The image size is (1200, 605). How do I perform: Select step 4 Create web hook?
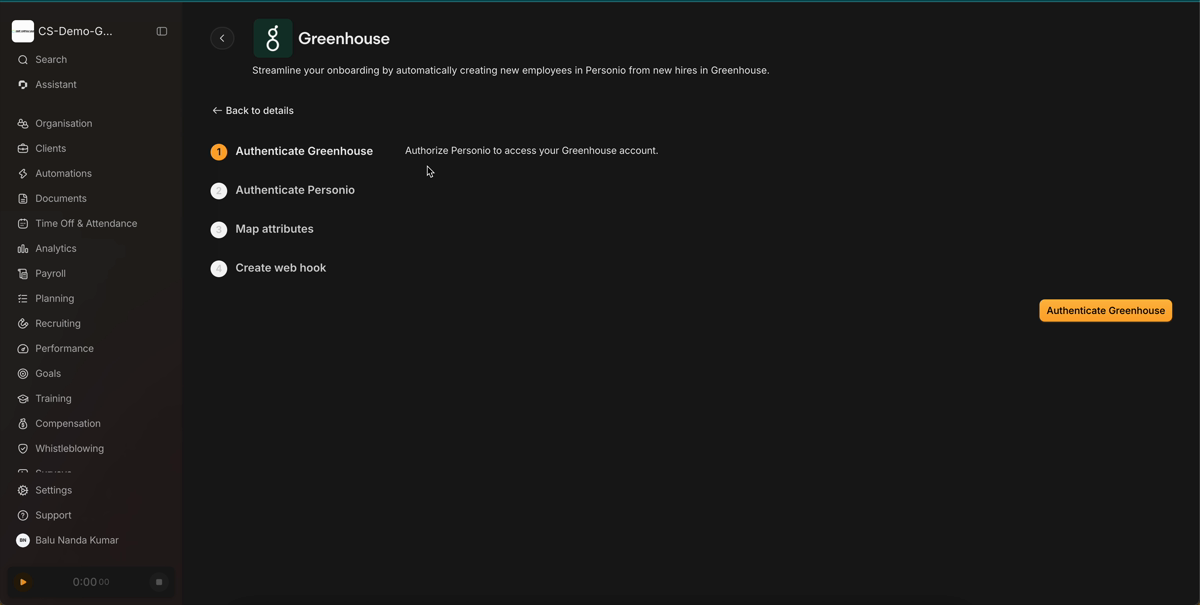[269, 268]
